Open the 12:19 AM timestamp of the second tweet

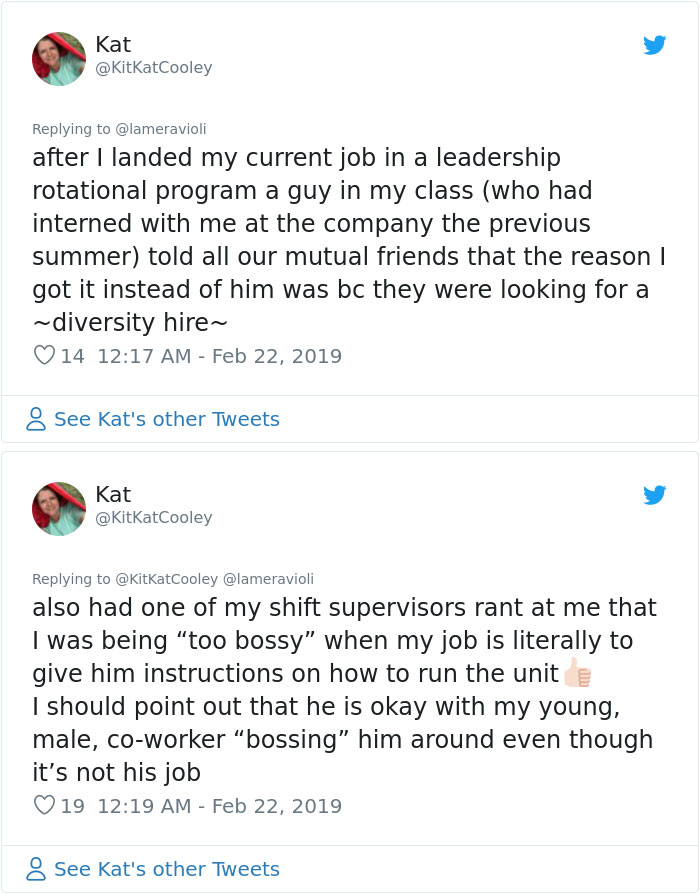point(135,805)
